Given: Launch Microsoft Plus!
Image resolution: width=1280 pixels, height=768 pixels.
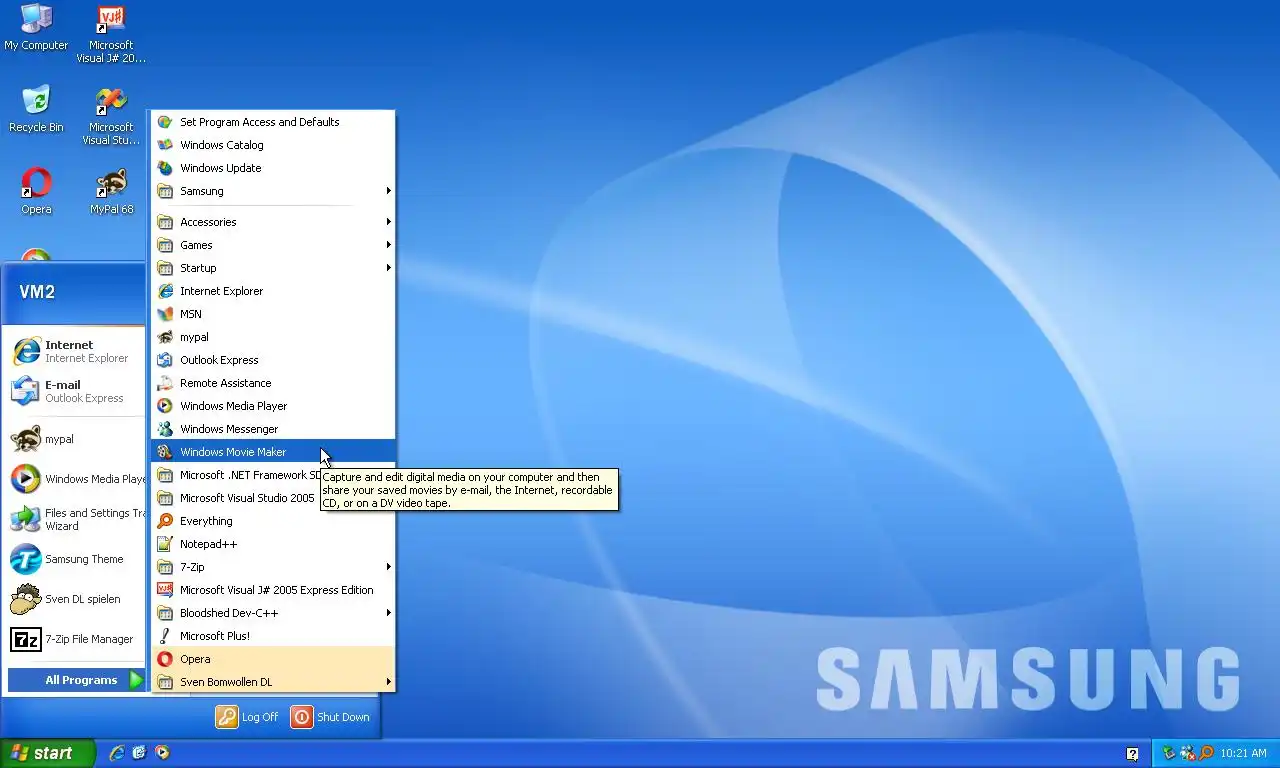Looking at the screenshot, I should pos(273,636).
